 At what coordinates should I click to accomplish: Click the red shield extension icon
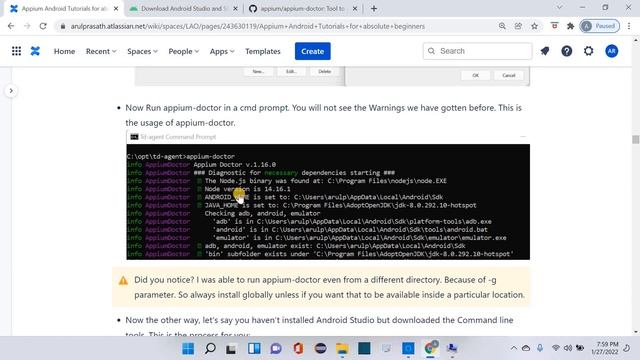(554, 26)
